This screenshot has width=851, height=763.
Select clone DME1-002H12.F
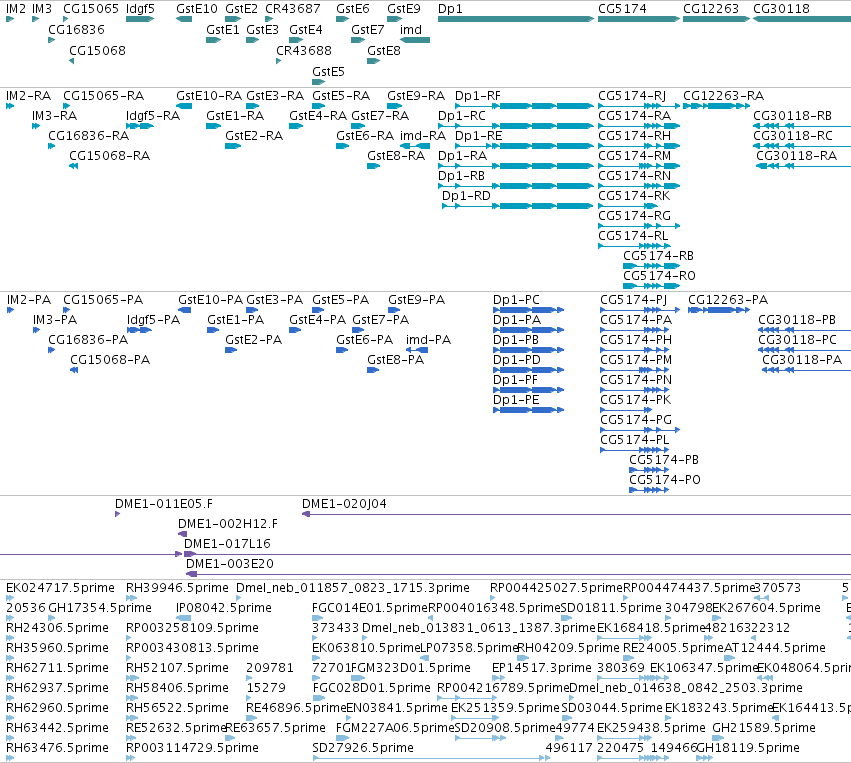click(182, 534)
